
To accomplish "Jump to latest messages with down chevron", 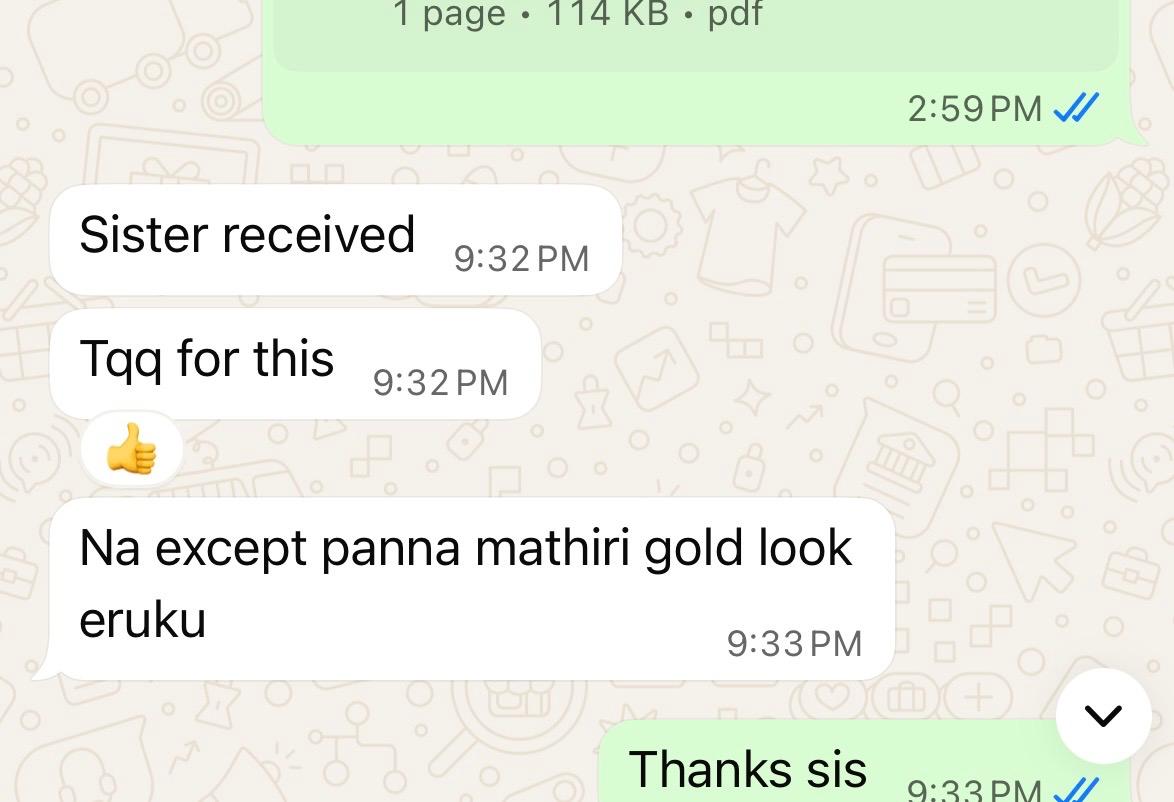I will coord(1103,716).
